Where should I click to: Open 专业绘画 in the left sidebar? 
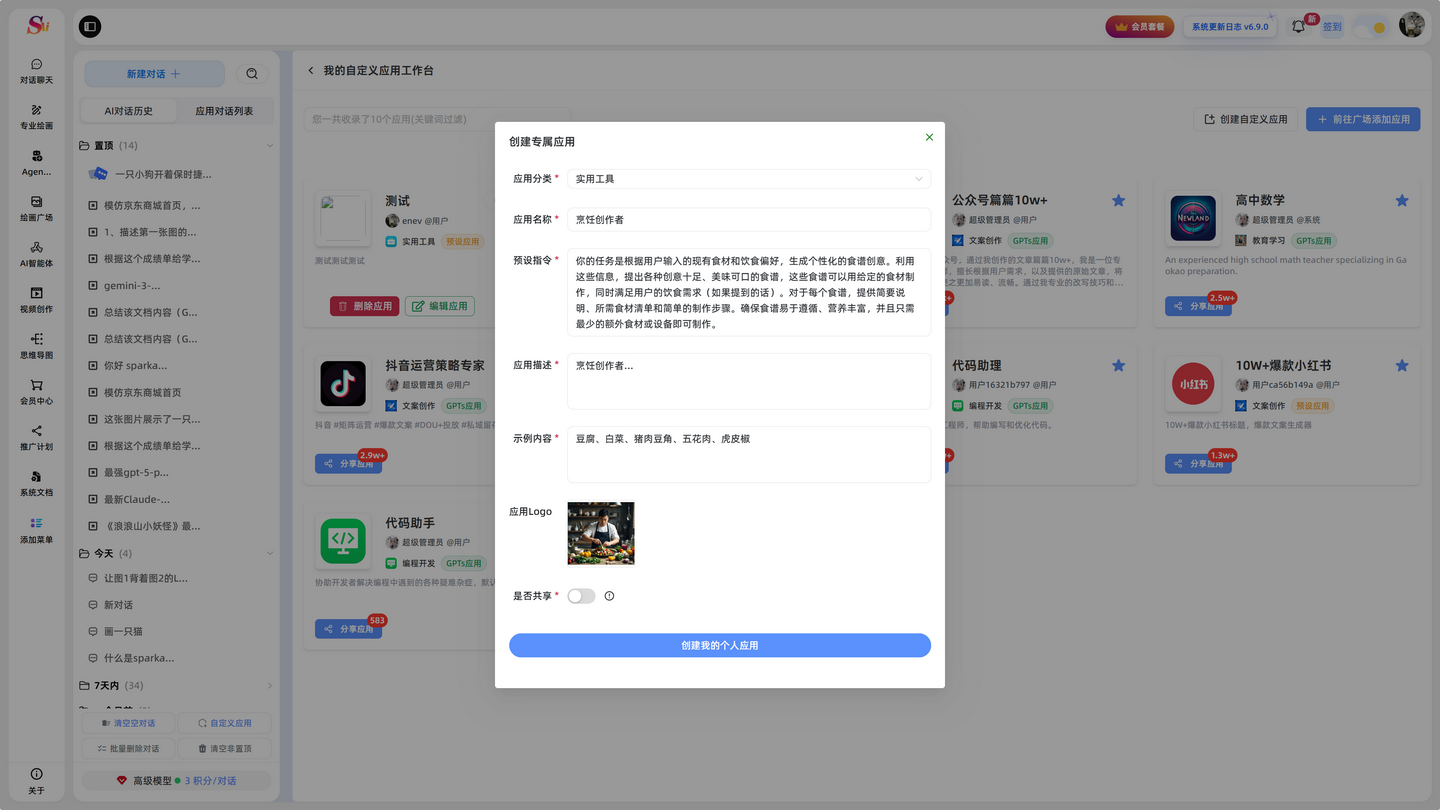point(36,117)
